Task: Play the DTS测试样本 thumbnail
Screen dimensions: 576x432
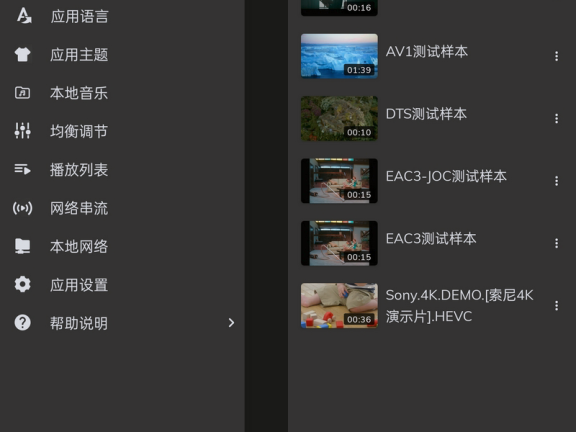Action: pos(339,118)
